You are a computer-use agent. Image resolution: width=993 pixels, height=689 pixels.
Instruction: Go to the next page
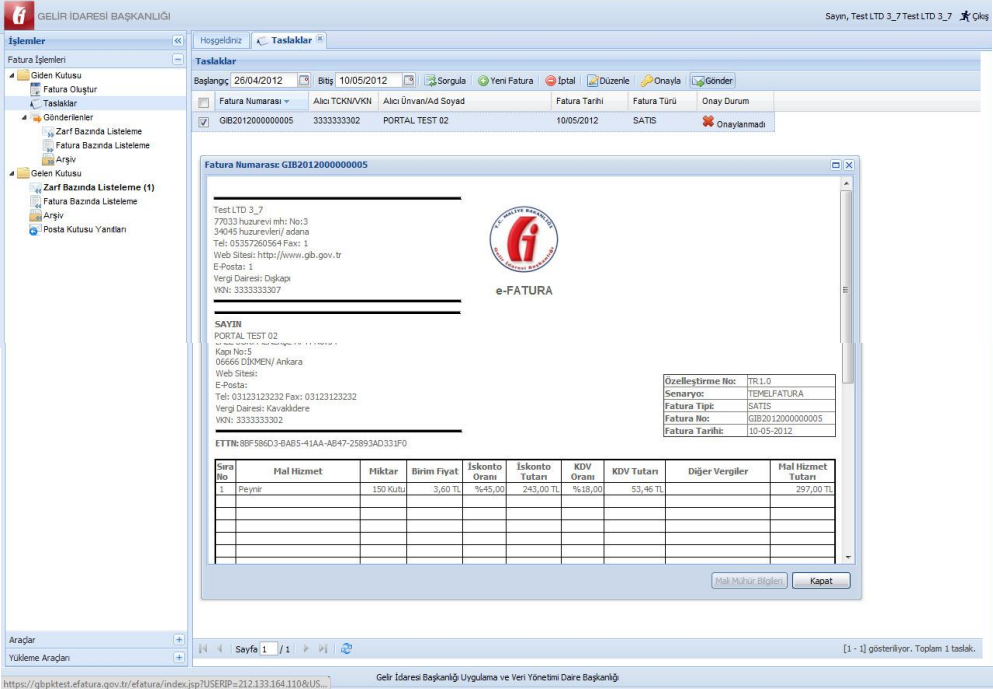pos(306,648)
